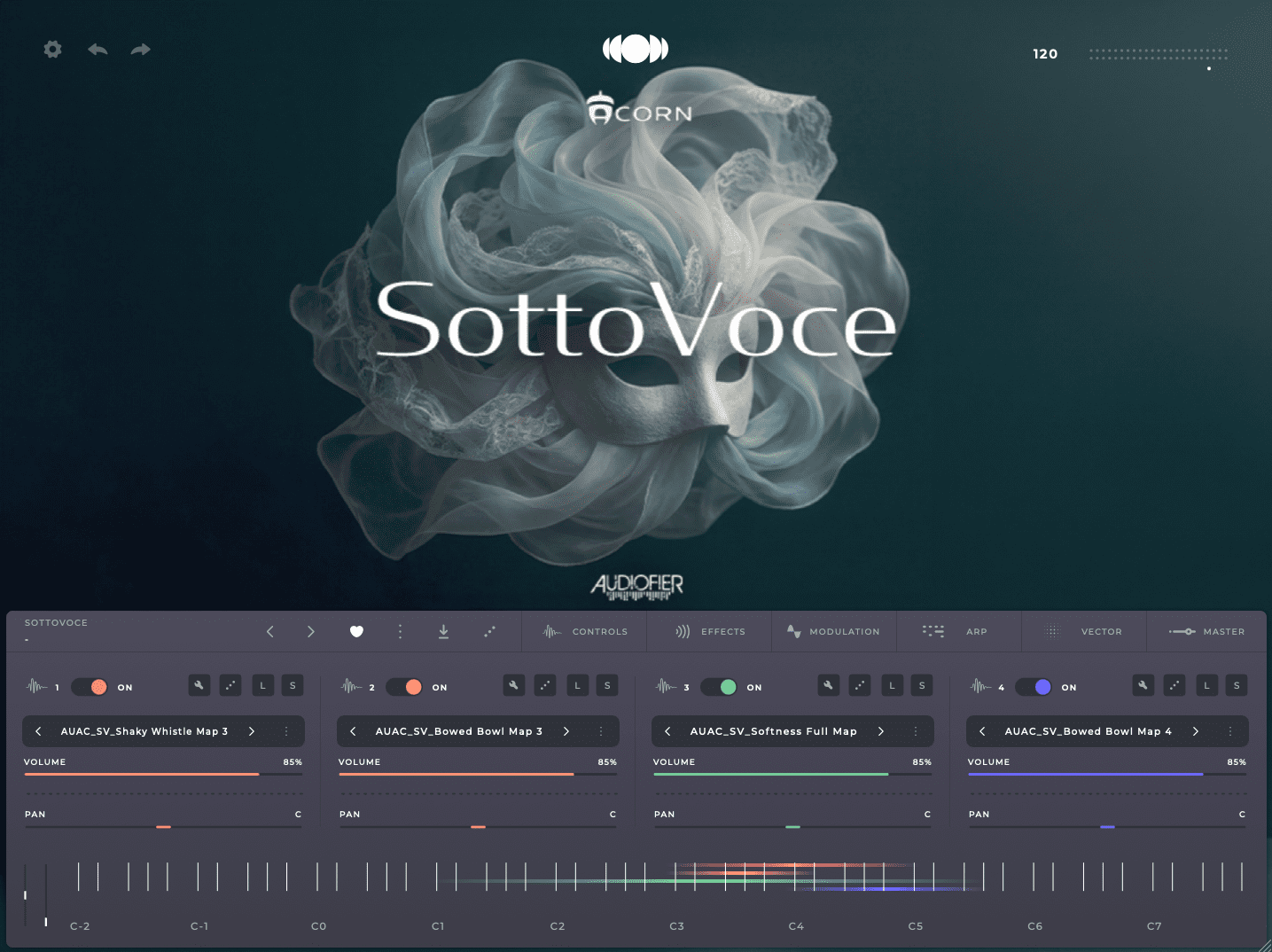Click the download preset icon
1272x952 pixels.
(443, 631)
